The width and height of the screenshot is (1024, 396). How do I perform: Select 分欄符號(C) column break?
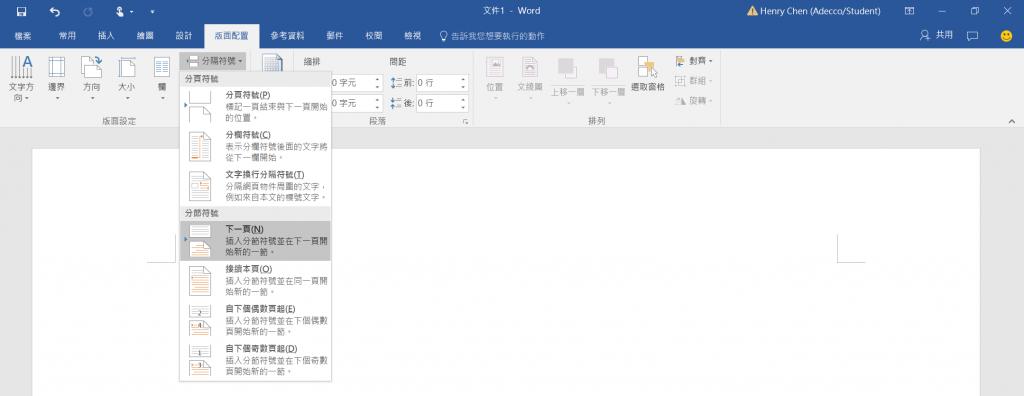pos(255,146)
